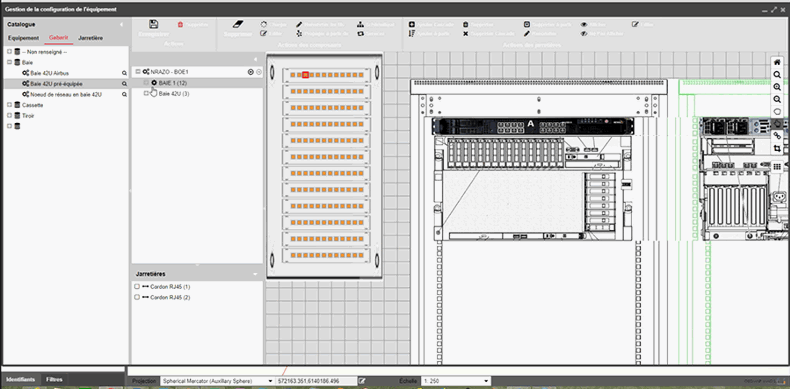The image size is (790, 389).
Task: Collapse the NRAZO - BOE1 tree node
Action: click(138, 72)
